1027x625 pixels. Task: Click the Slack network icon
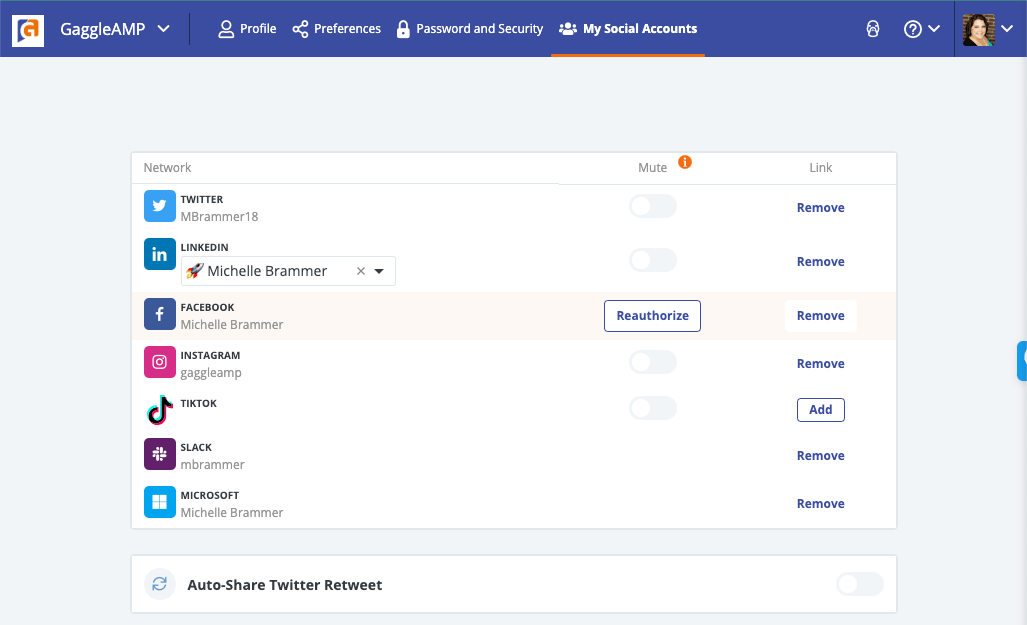tap(160, 454)
